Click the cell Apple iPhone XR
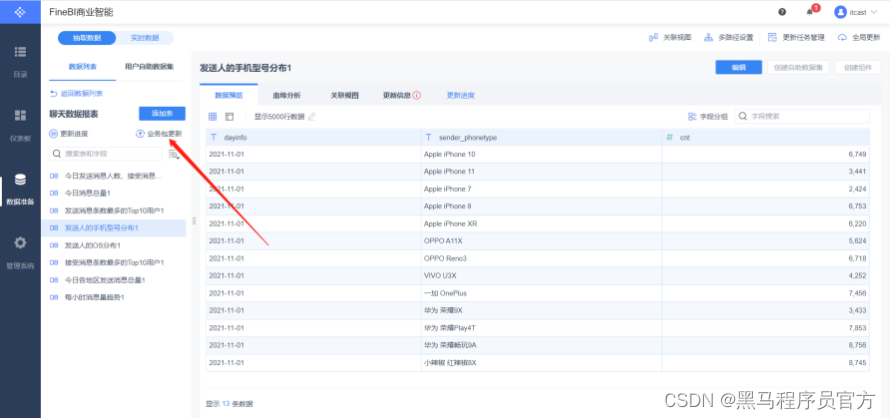891x419 pixels. pyautogui.click(x=542, y=224)
